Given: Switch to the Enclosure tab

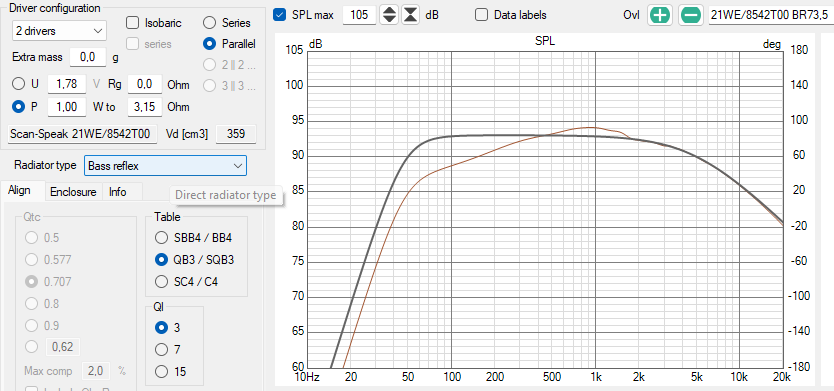Looking at the screenshot, I should (x=73, y=192).
